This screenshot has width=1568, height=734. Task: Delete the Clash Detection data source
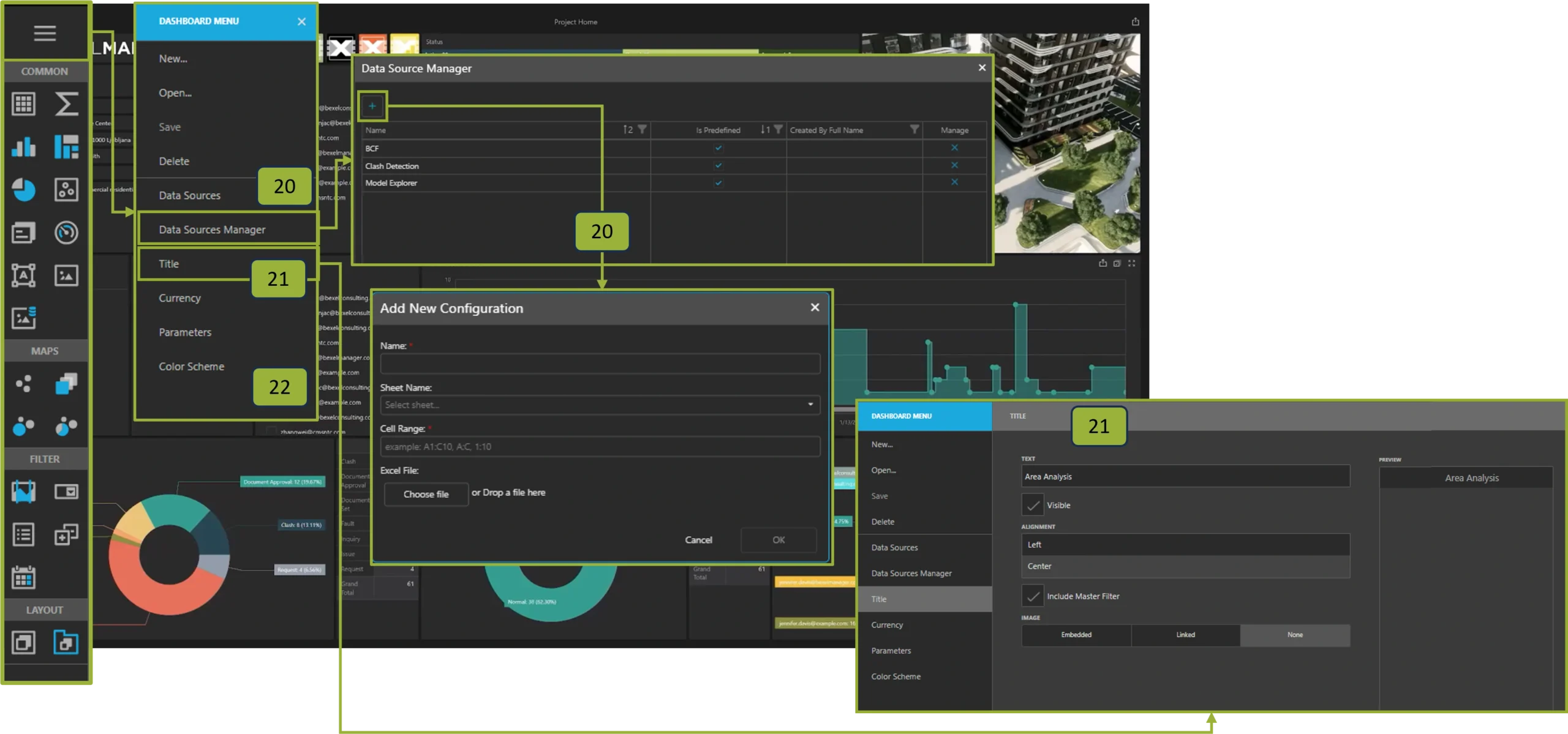pos(954,165)
